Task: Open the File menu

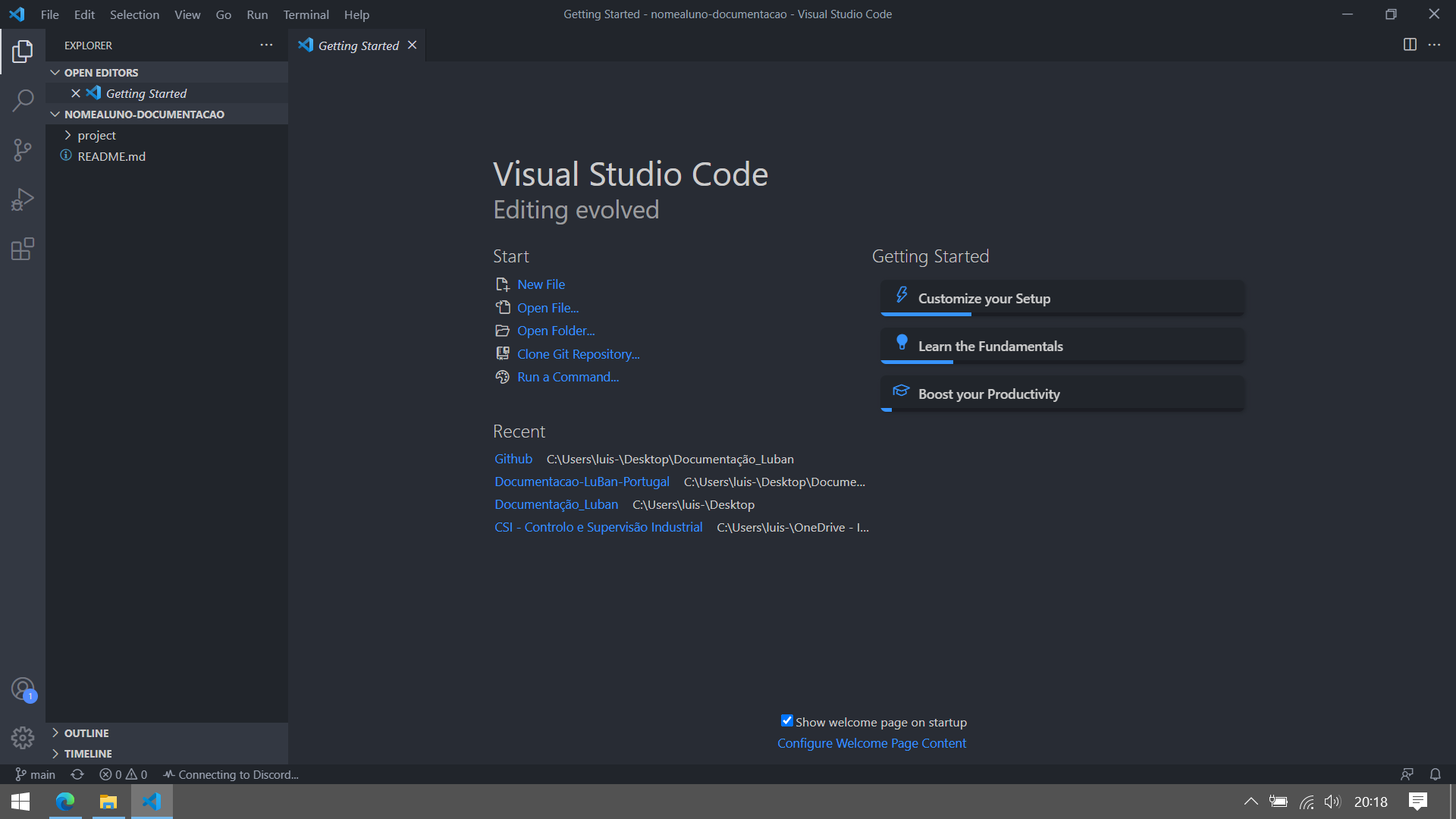Action: [x=50, y=14]
